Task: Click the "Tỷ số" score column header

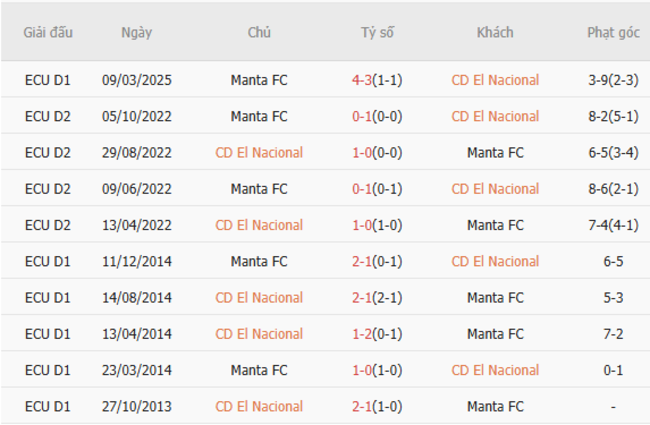Action: coord(377,32)
